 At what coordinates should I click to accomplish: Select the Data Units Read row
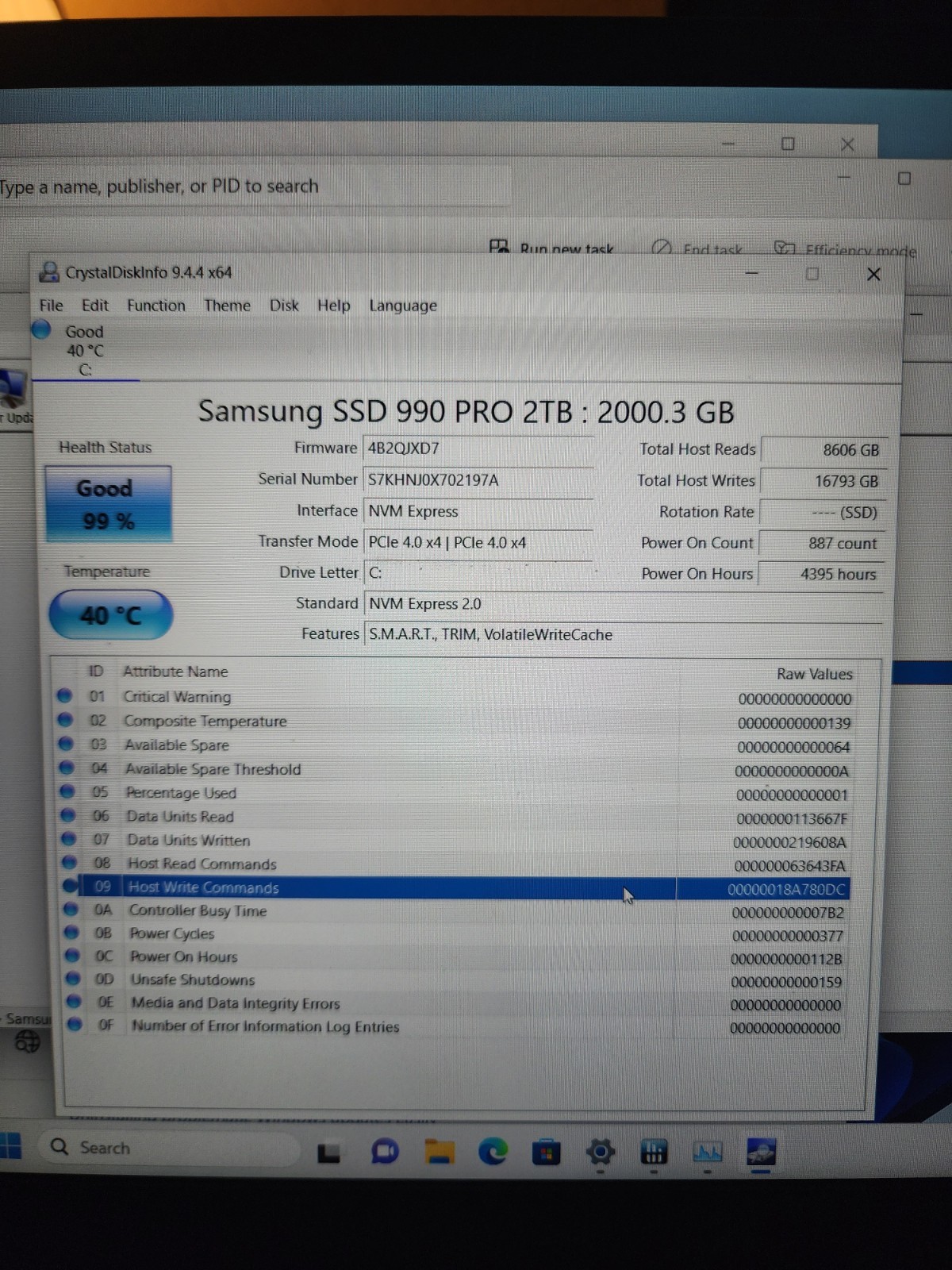[x=456, y=818]
